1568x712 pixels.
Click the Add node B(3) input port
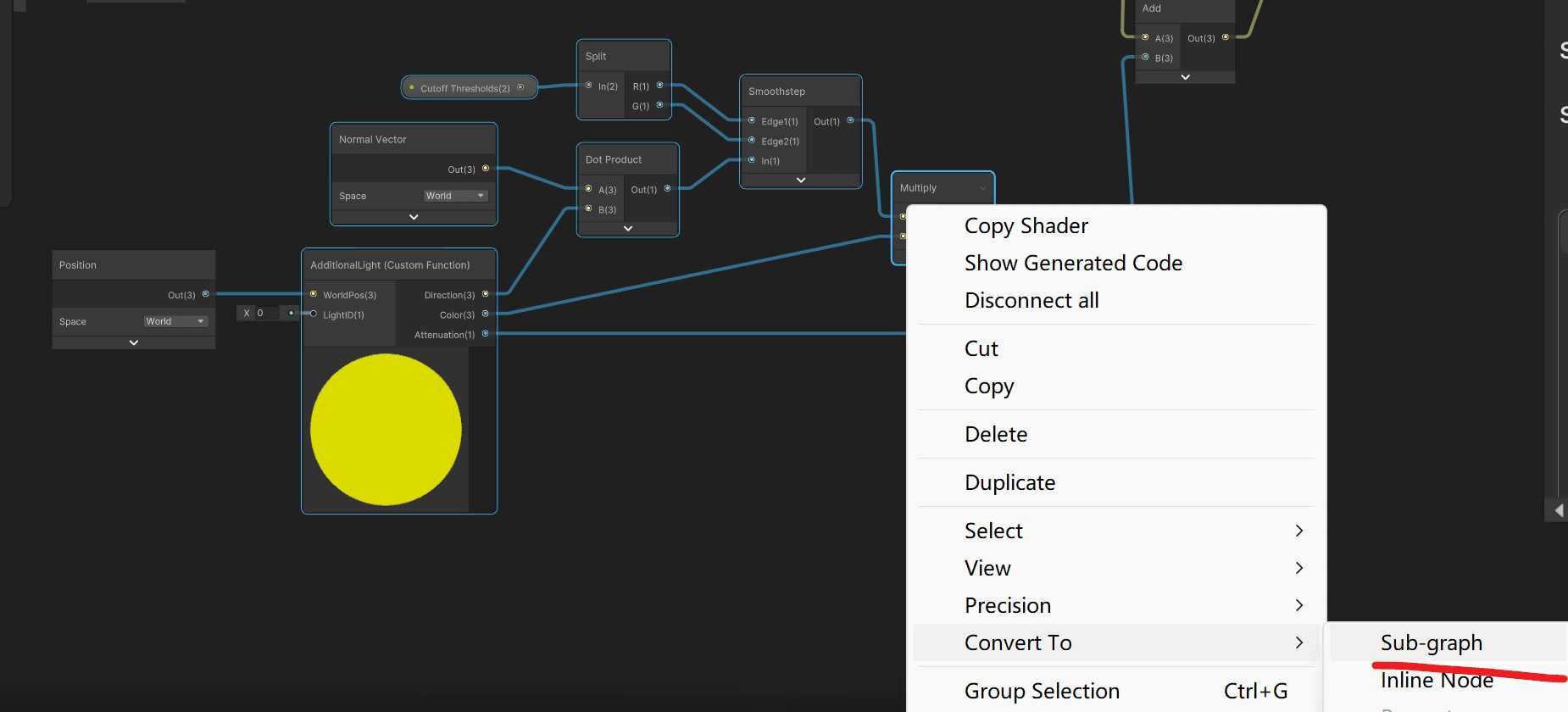click(x=1145, y=57)
